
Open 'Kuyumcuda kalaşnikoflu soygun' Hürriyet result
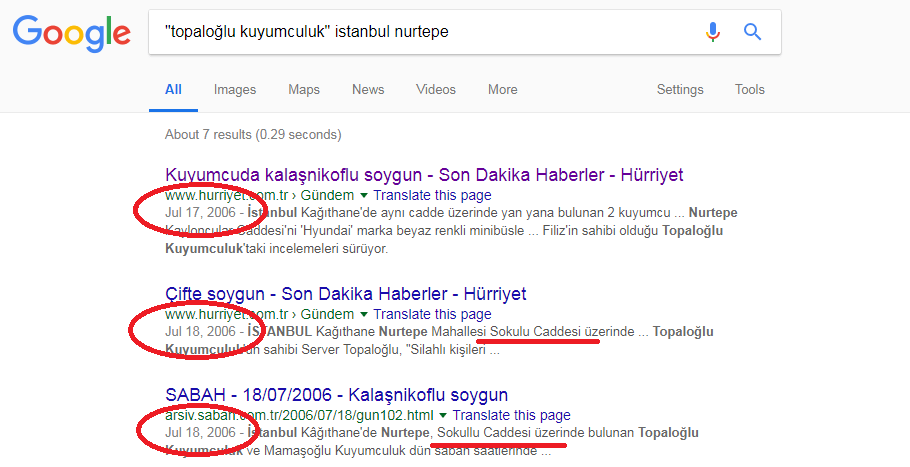424,175
